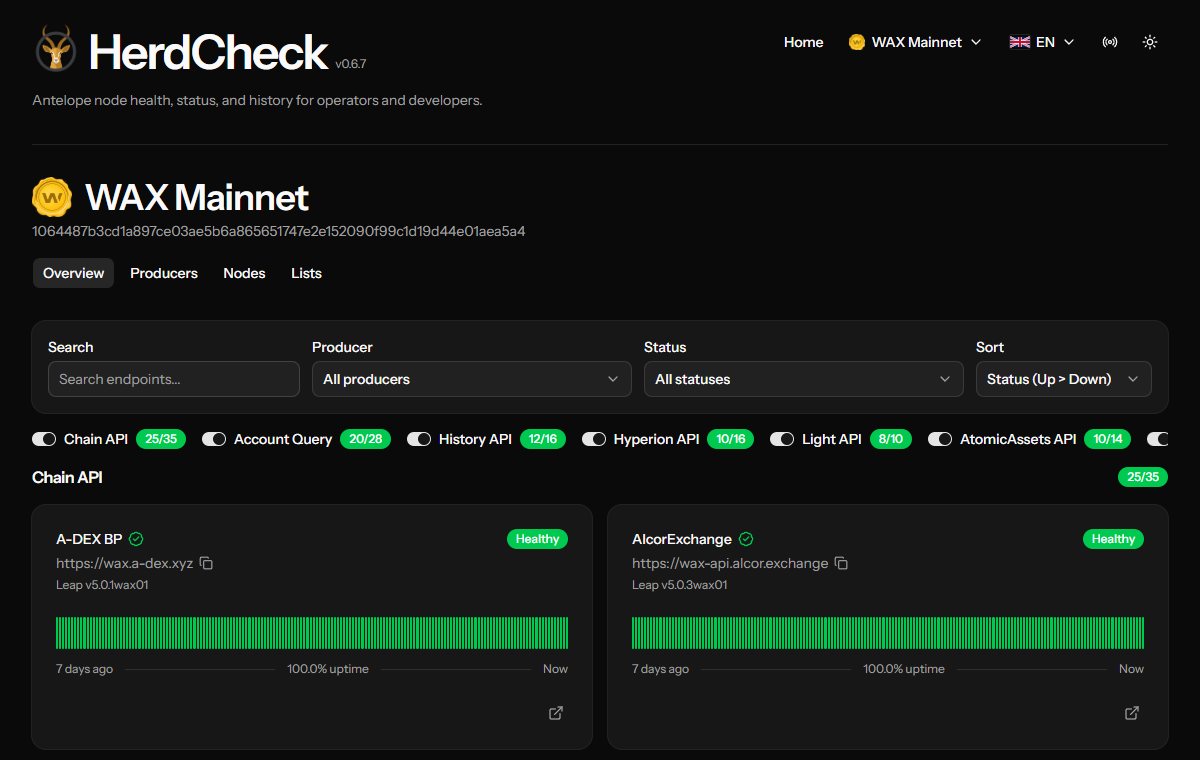Click verified checkmark next to A-DEX BP
Image resolution: width=1200 pixels, height=760 pixels.
point(136,539)
